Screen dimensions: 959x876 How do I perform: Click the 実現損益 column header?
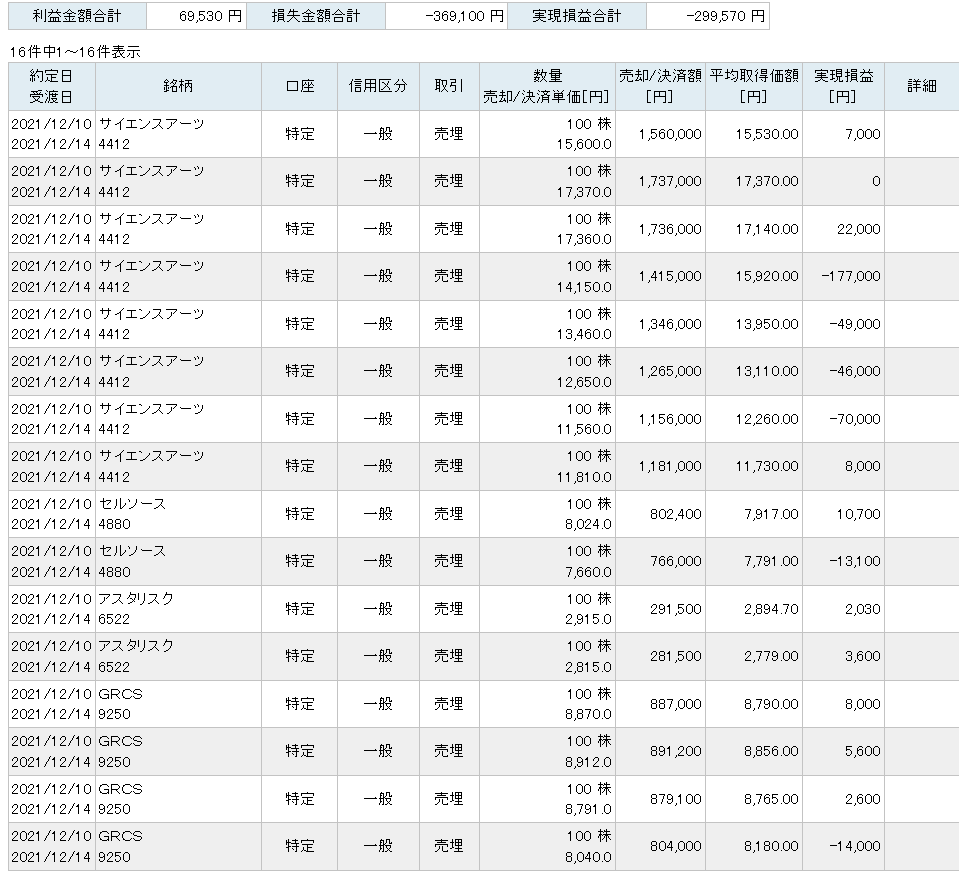pos(843,86)
